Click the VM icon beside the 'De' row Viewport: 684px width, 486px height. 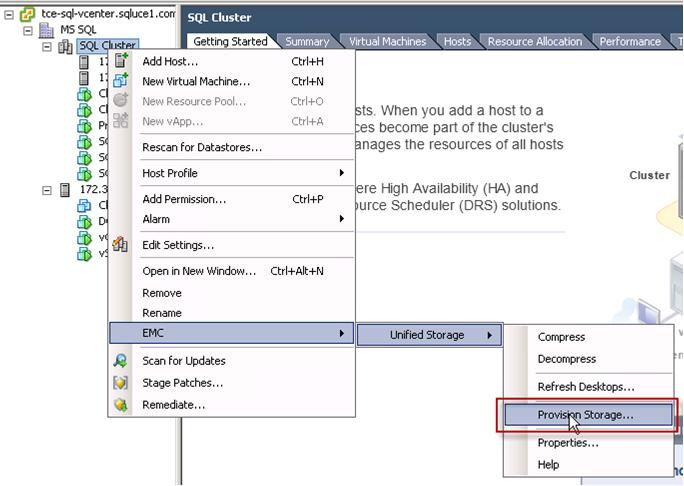(x=84, y=222)
